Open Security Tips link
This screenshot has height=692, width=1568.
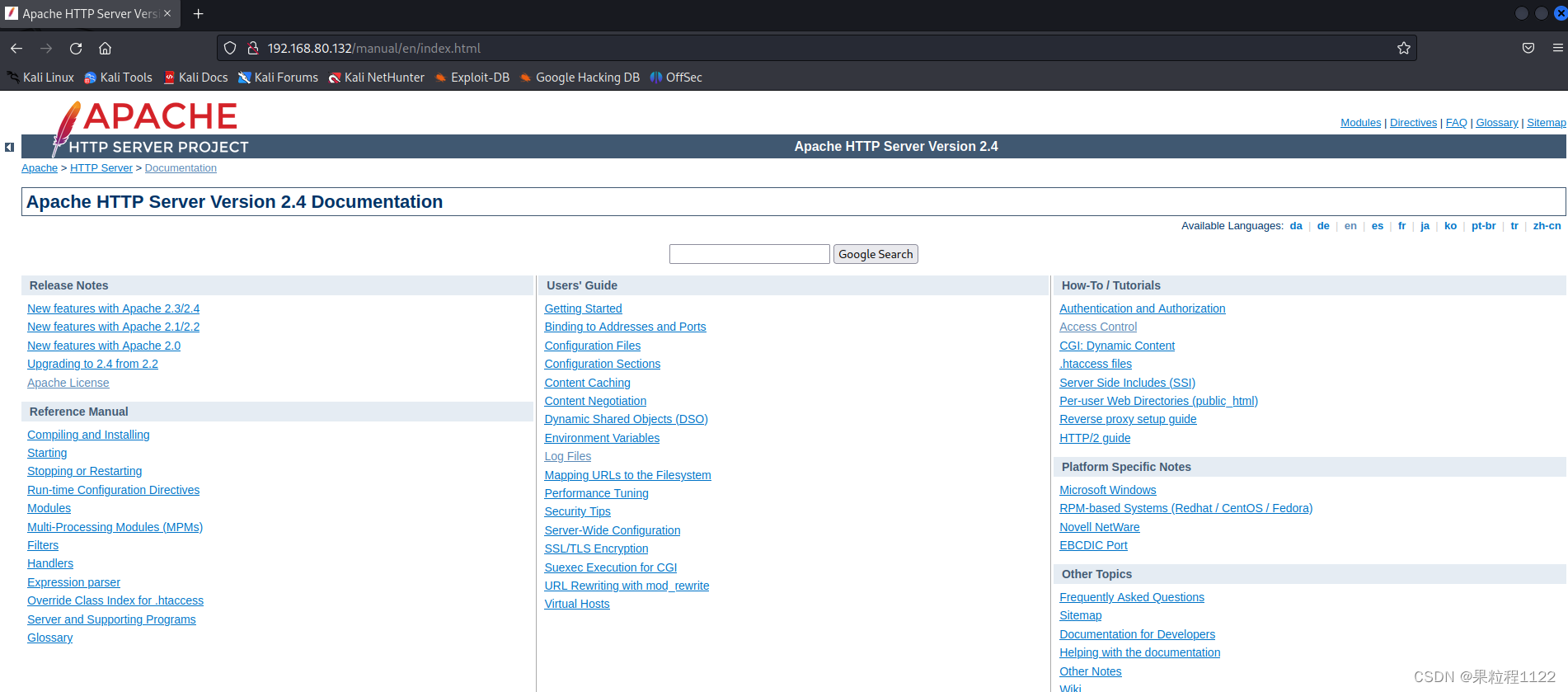pyautogui.click(x=577, y=511)
